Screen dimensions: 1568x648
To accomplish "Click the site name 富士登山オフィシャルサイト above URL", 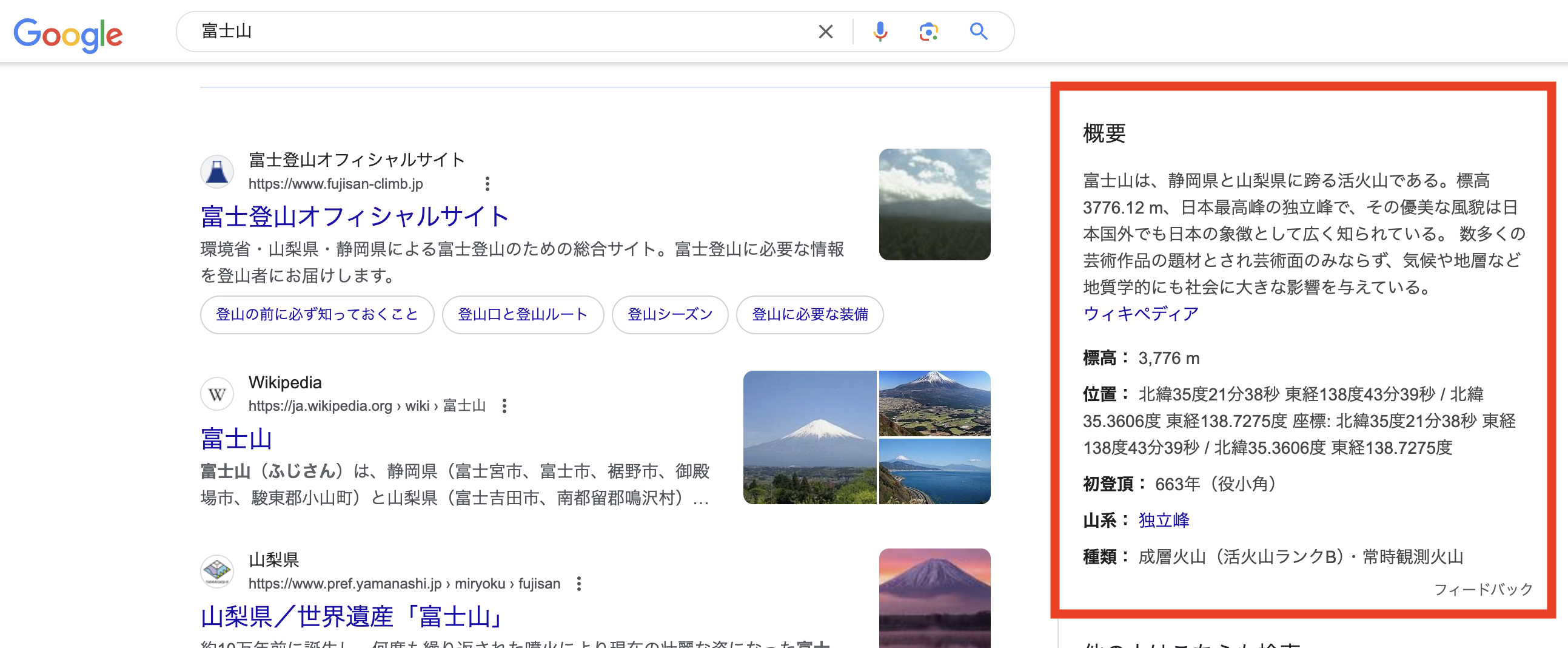I will 357,160.
